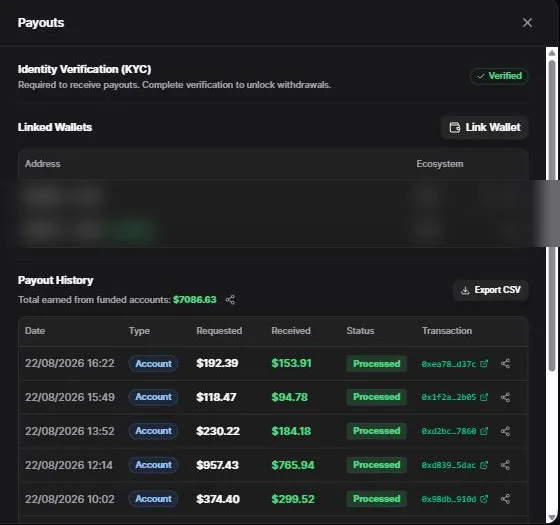Screen dimensions: 560x525
Task: Select date 22/08/2026 15:49
Action: click(x=70, y=397)
